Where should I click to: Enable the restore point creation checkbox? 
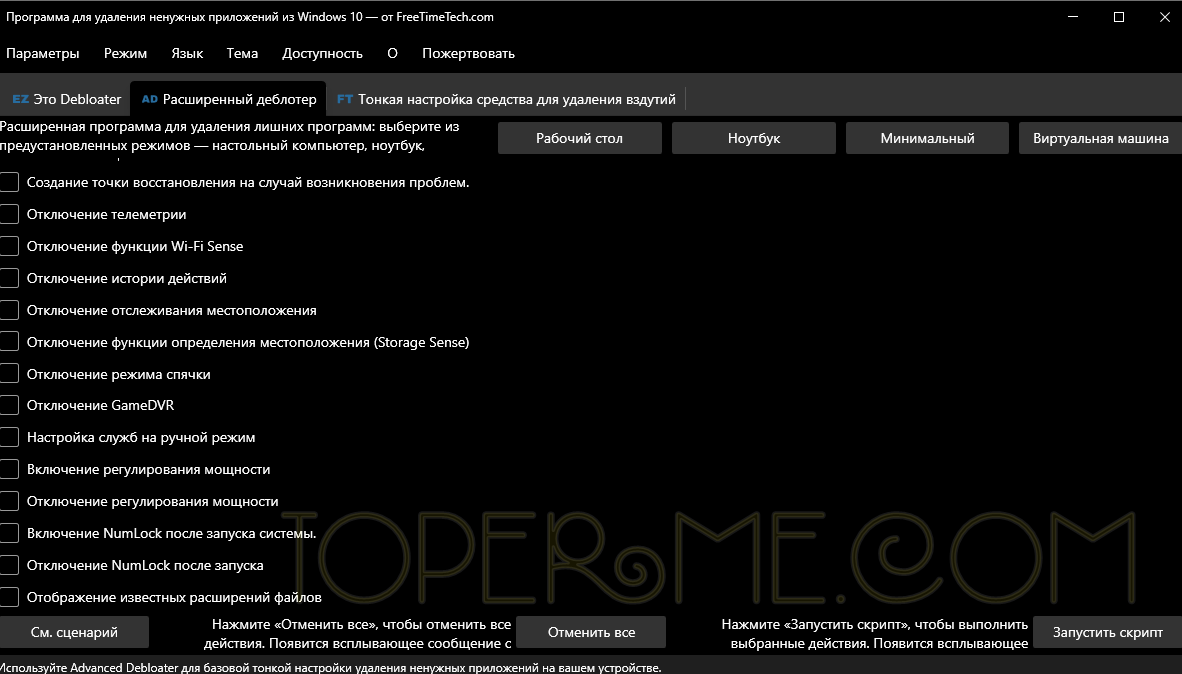(x=9, y=182)
